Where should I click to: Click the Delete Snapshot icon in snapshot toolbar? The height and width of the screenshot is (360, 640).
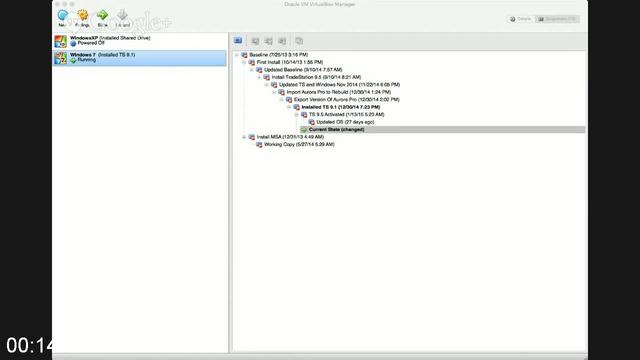point(269,41)
